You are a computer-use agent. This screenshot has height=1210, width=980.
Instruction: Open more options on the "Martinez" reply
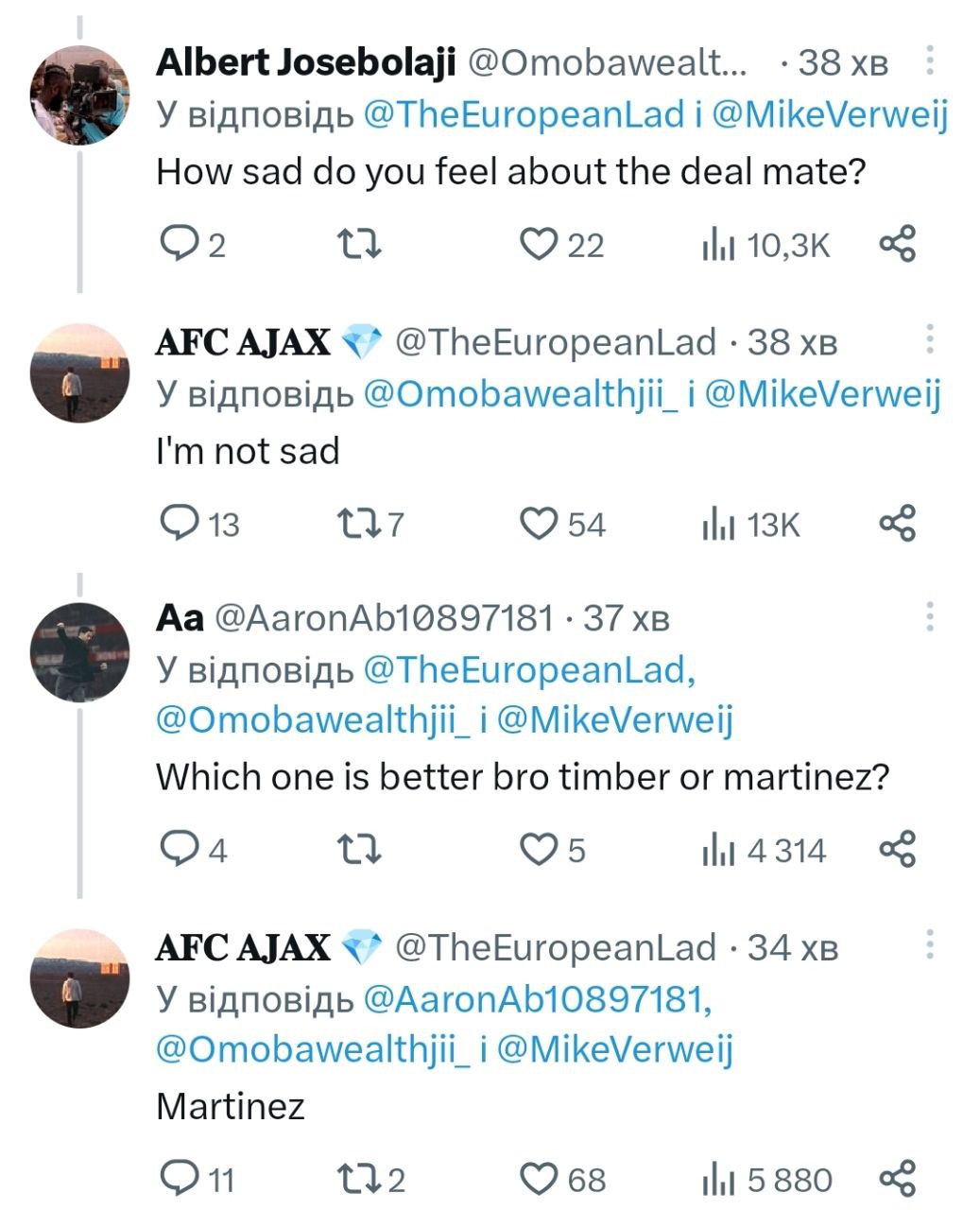point(930,945)
